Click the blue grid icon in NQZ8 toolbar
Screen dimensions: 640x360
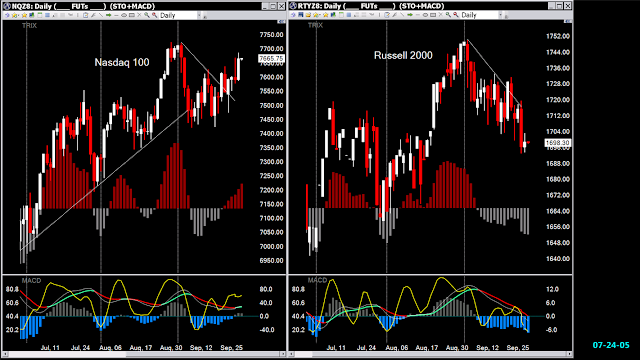coord(47,15)
